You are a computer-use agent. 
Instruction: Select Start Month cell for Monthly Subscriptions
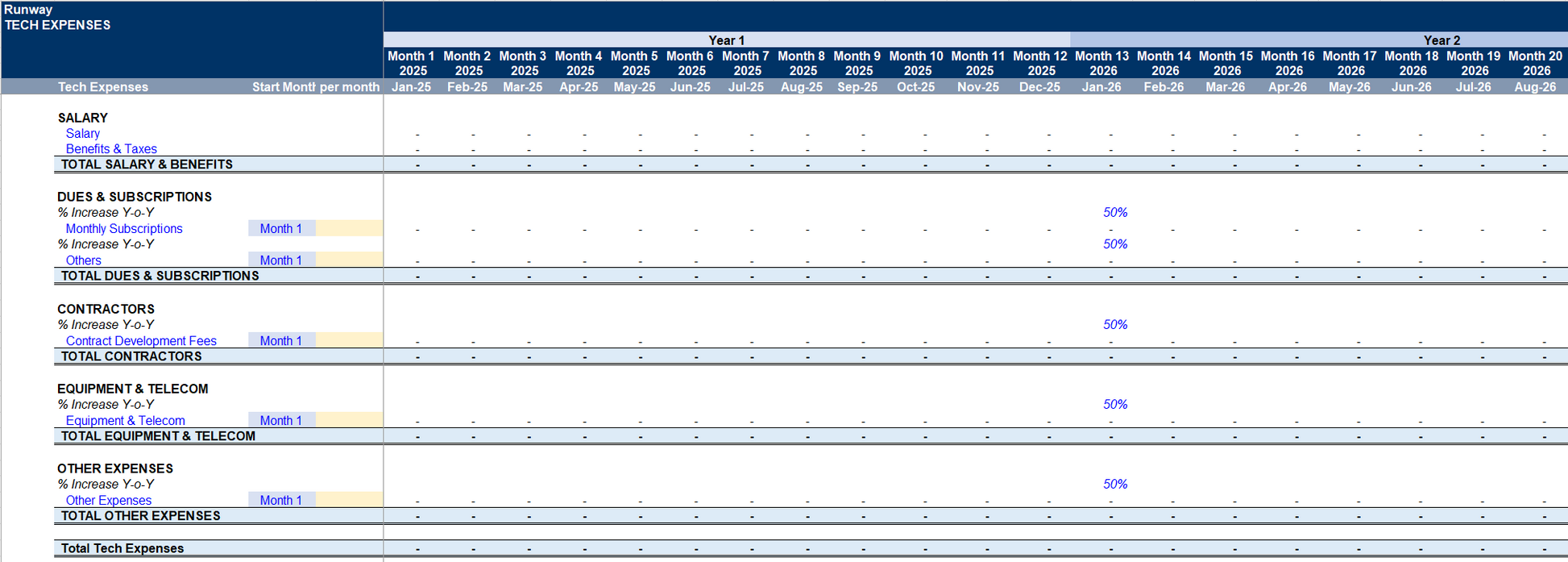tap(281, 229)
